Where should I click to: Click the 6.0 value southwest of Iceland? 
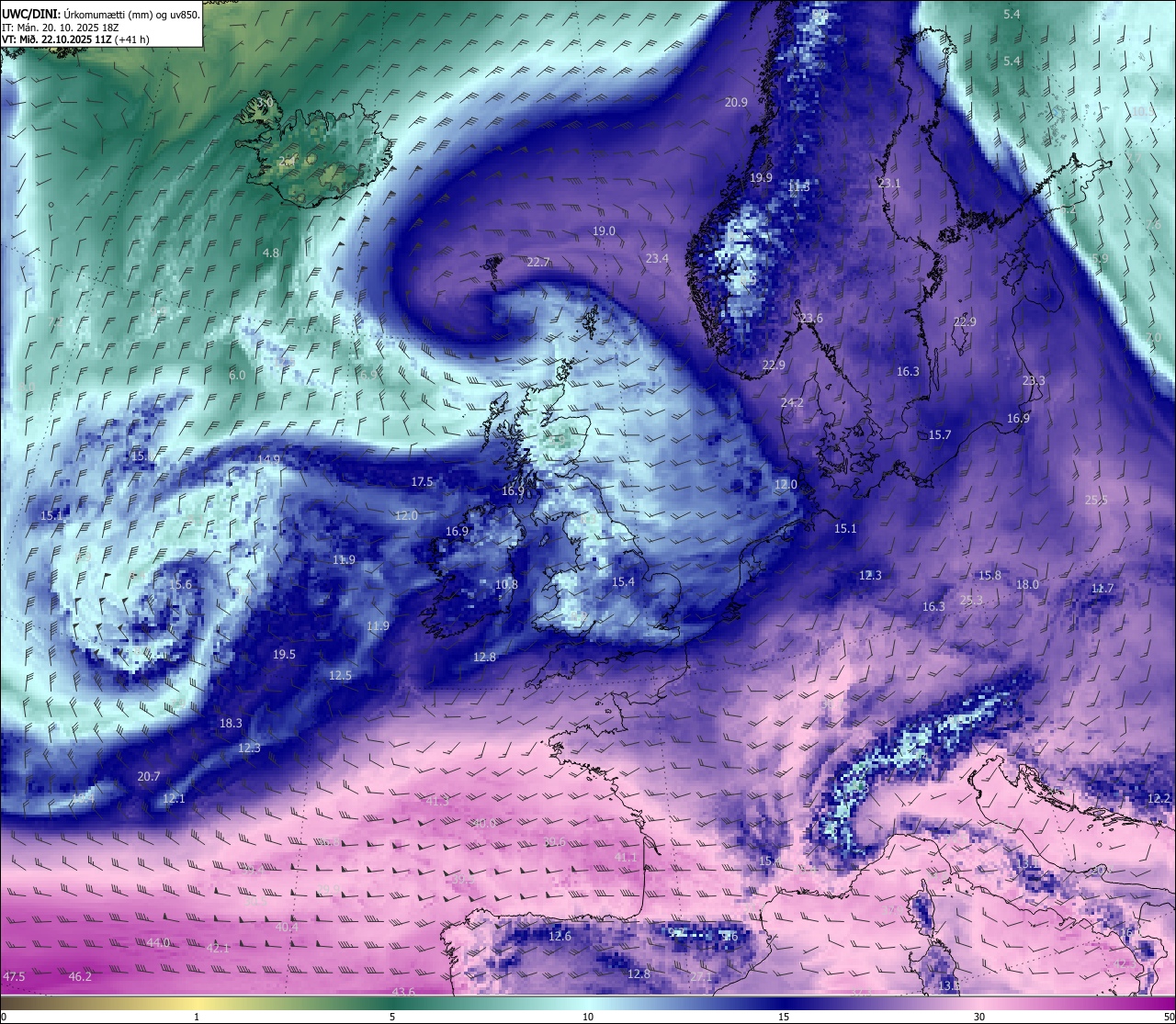pos(237,376)
